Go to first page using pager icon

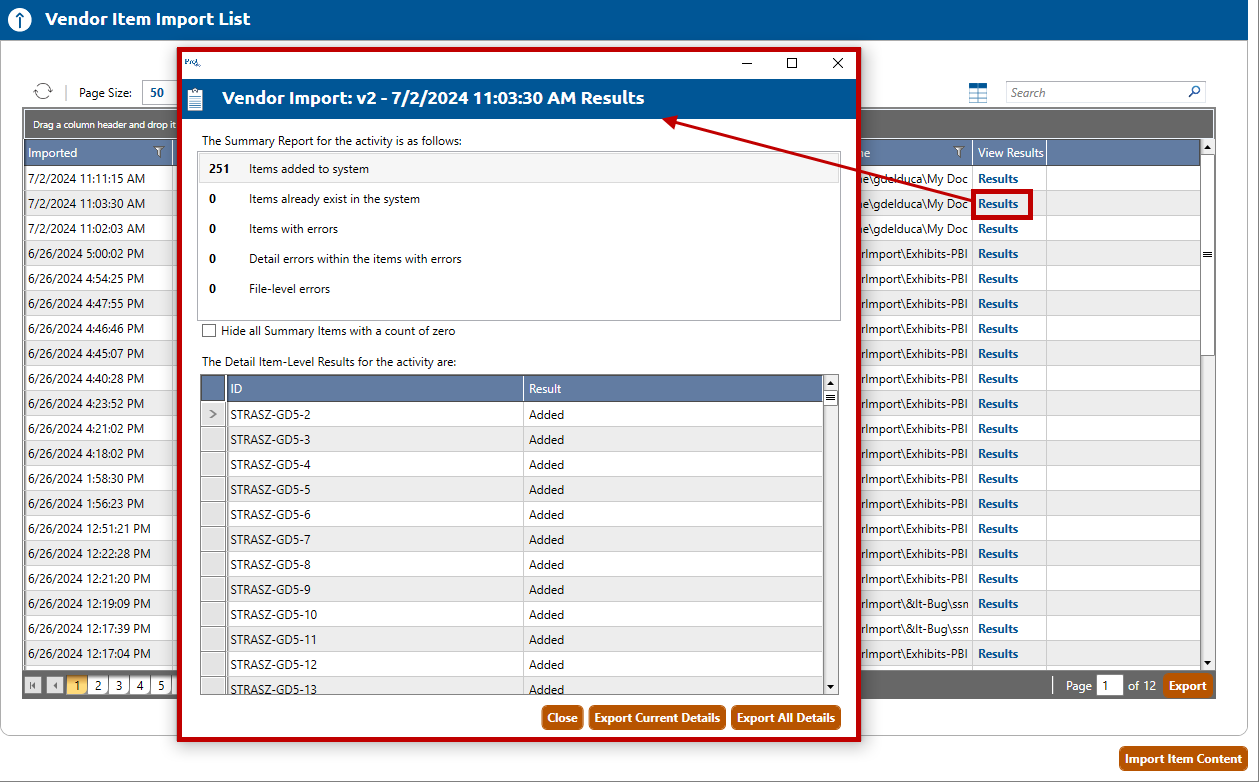coord(33,686)
